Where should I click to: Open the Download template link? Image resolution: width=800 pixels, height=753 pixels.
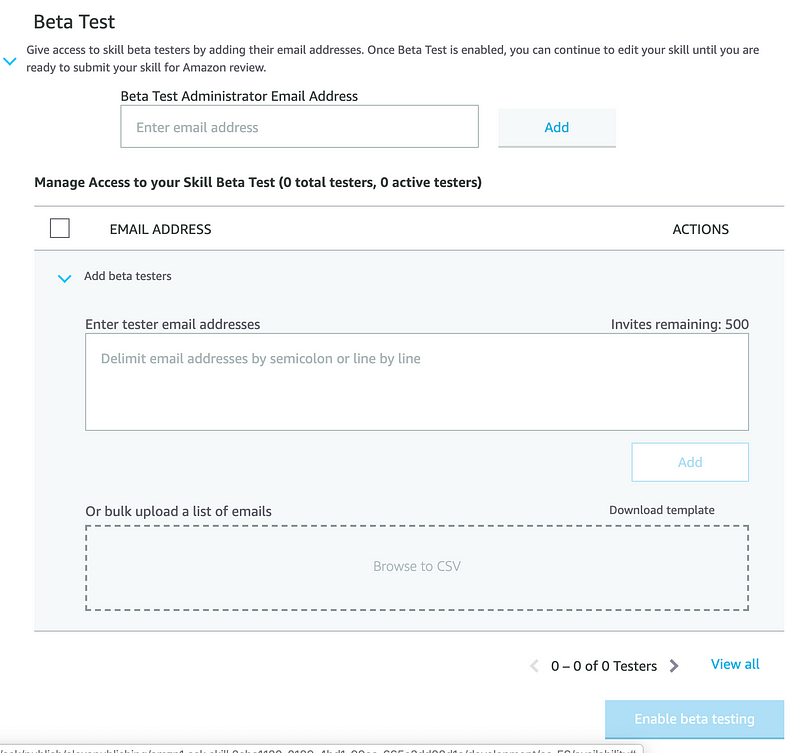[x=661, y=510]
